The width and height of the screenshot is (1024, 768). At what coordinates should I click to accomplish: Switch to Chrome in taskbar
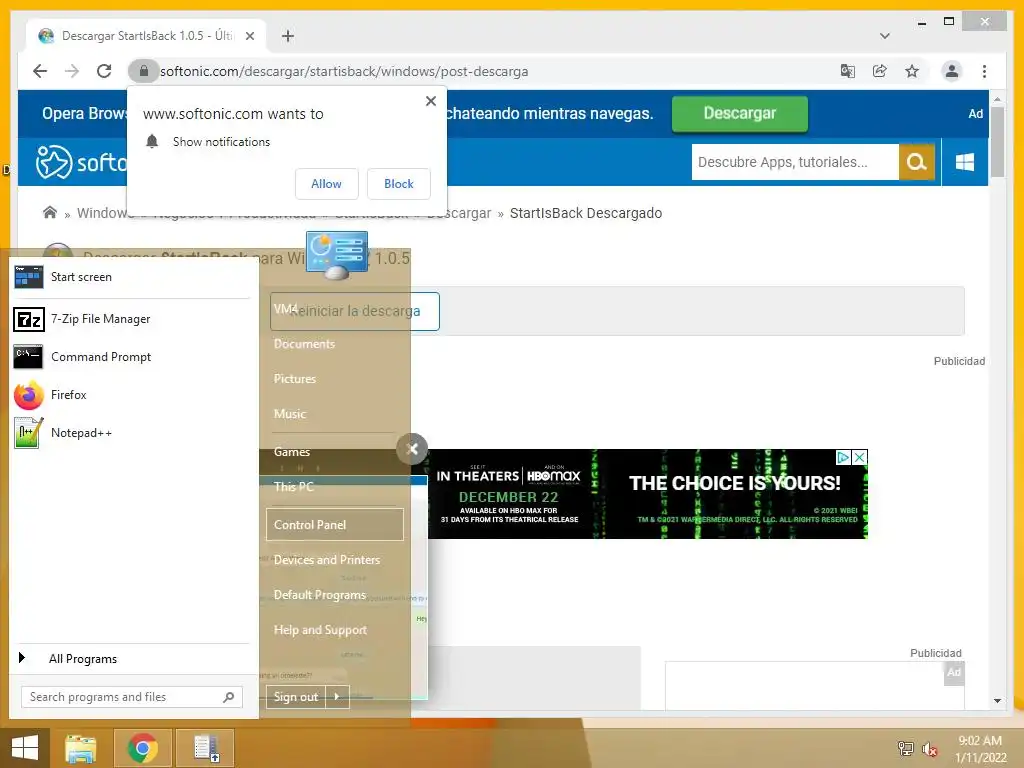[x=142, y=748]
